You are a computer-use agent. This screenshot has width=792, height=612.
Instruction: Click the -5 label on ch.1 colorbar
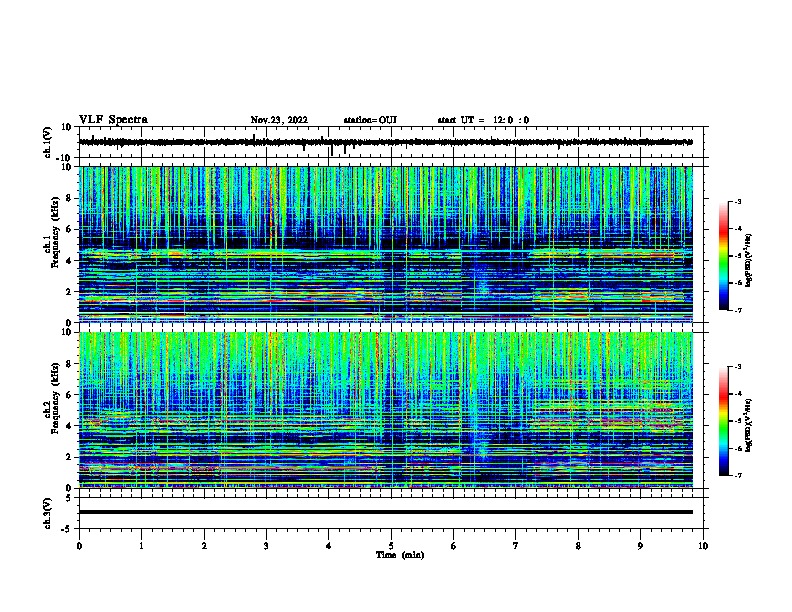coord(738,256)
